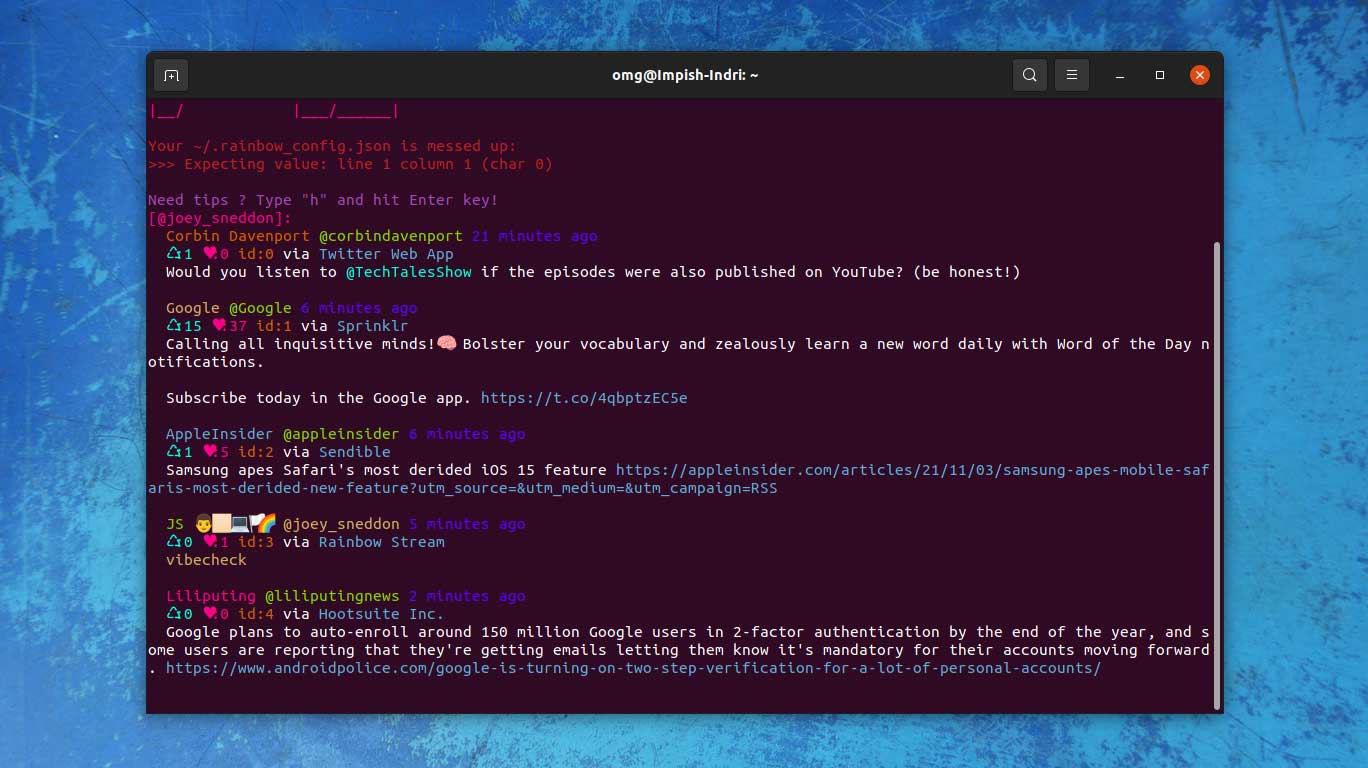Screen dimensions: 1368x768
Task: Click the AppleInsider author name
Action: pos(220,434)
